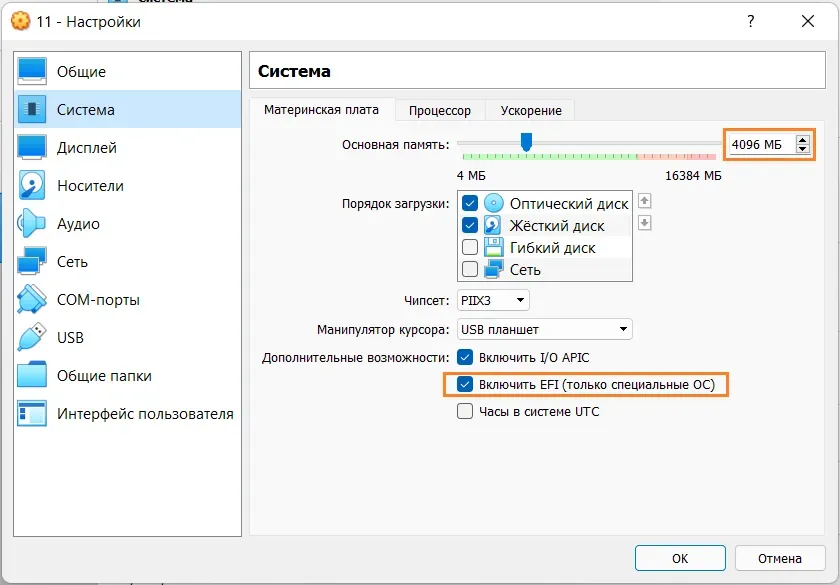
Task: Switch to Ускорение tab
Action: [x=531, y=111]
